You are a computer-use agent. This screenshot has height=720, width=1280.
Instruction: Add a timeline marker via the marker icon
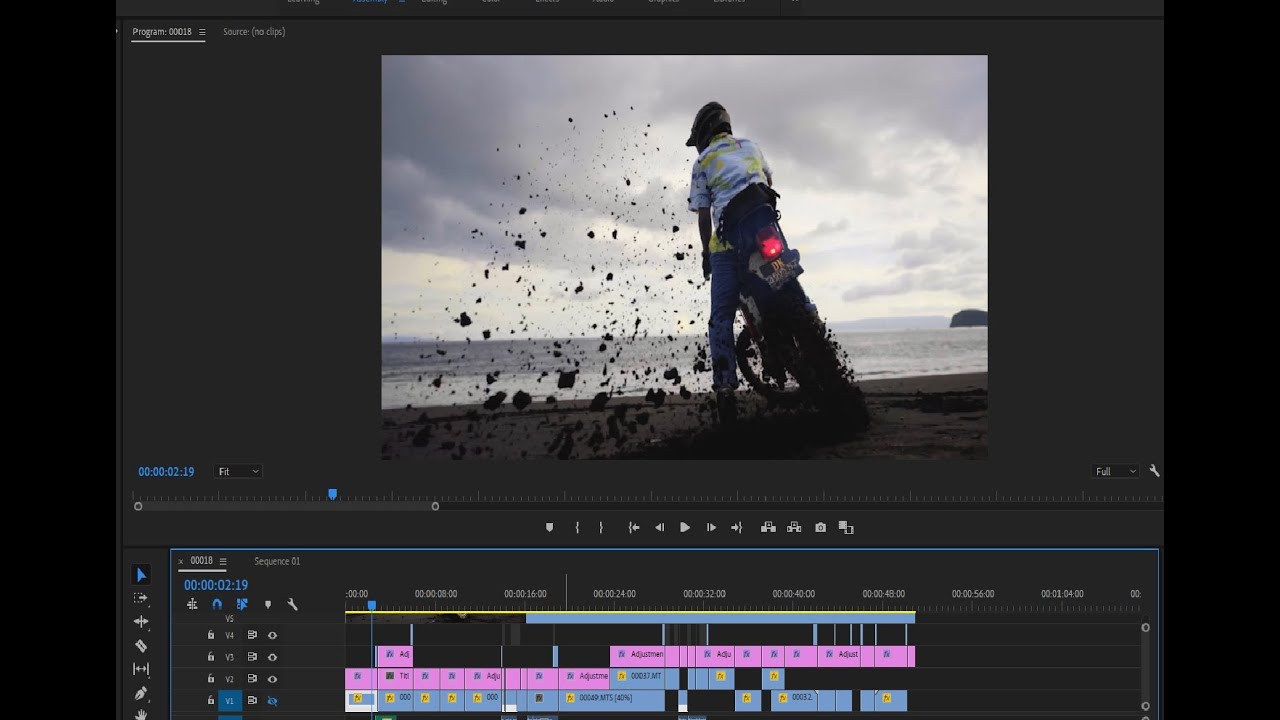(267, 604)
